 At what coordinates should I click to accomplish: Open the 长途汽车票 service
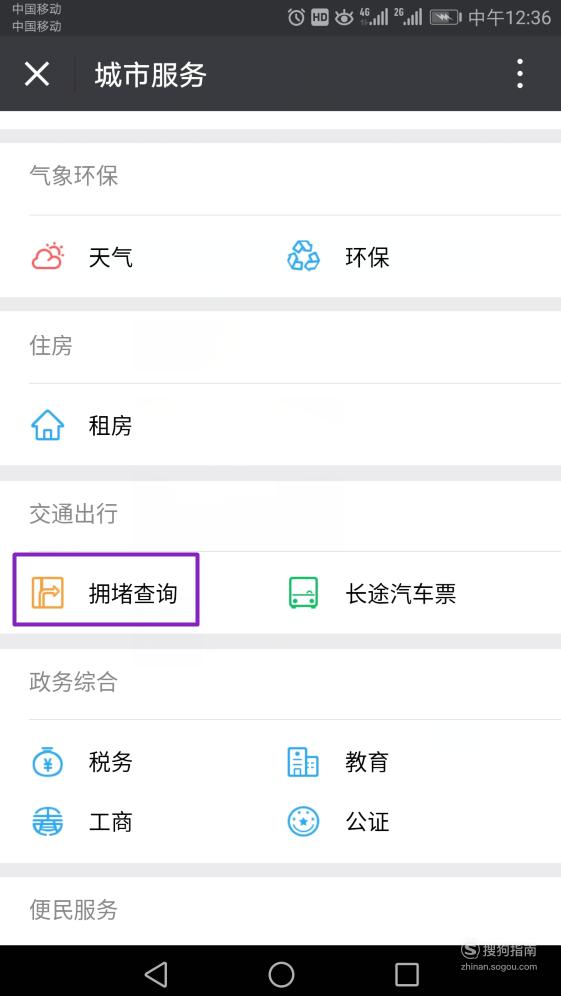(401, 594)
